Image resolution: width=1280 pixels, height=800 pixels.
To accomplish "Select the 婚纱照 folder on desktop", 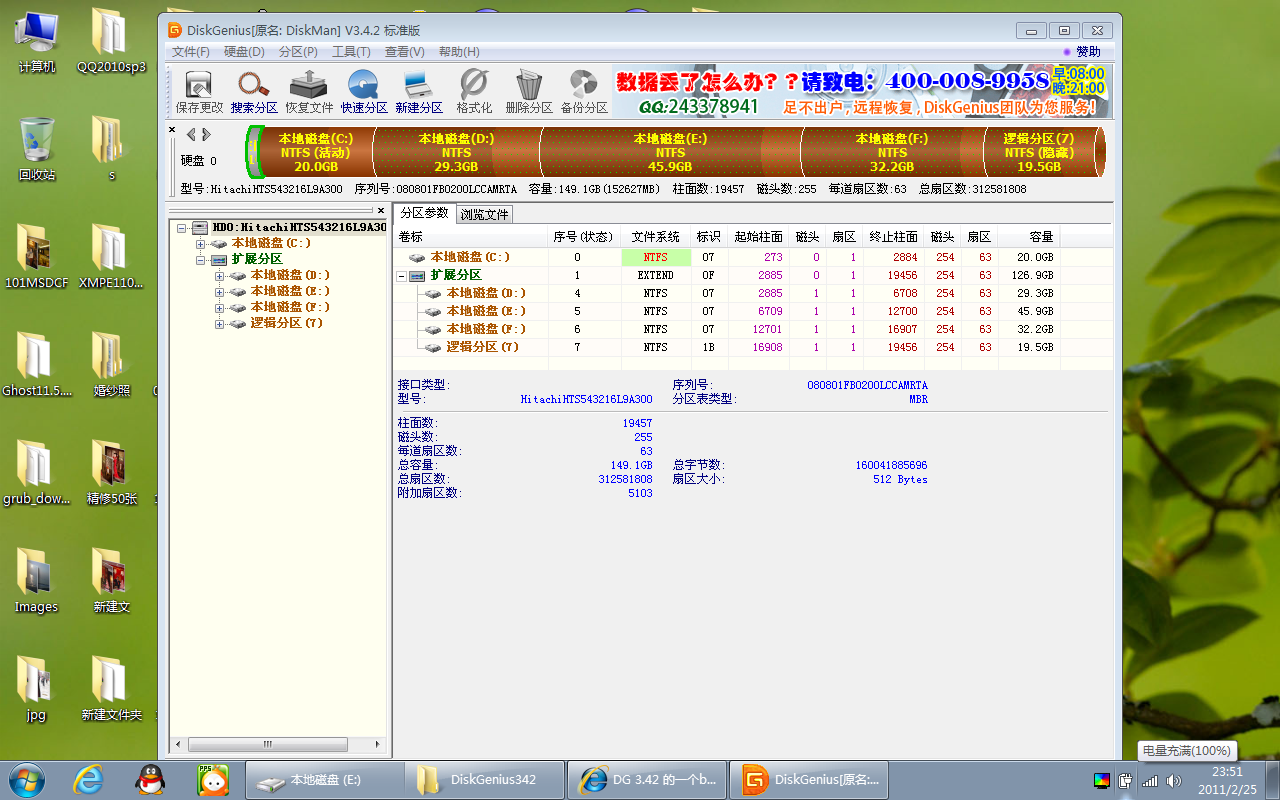I will (x=111, y=366).
